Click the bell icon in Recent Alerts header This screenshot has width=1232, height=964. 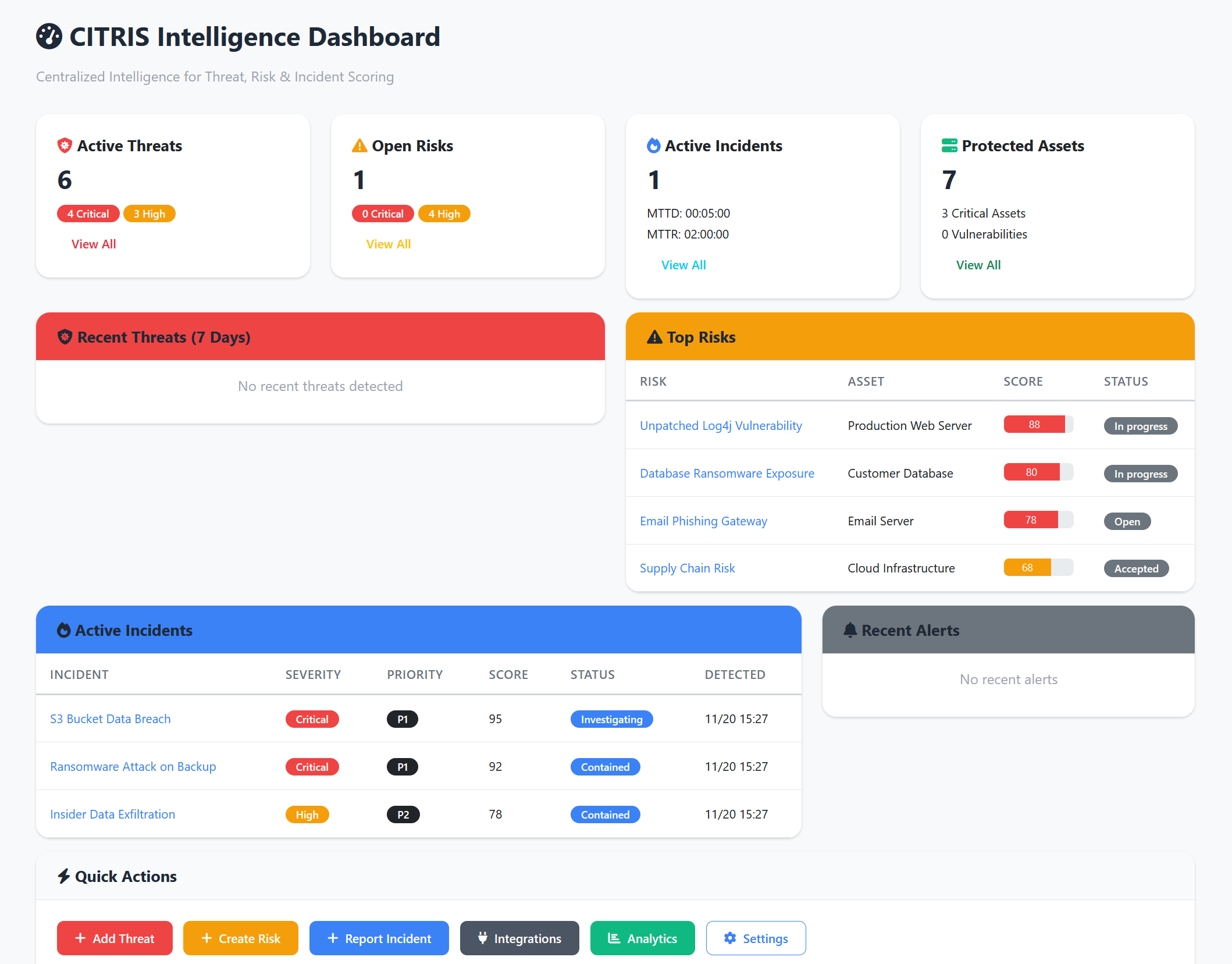(850, 630)
